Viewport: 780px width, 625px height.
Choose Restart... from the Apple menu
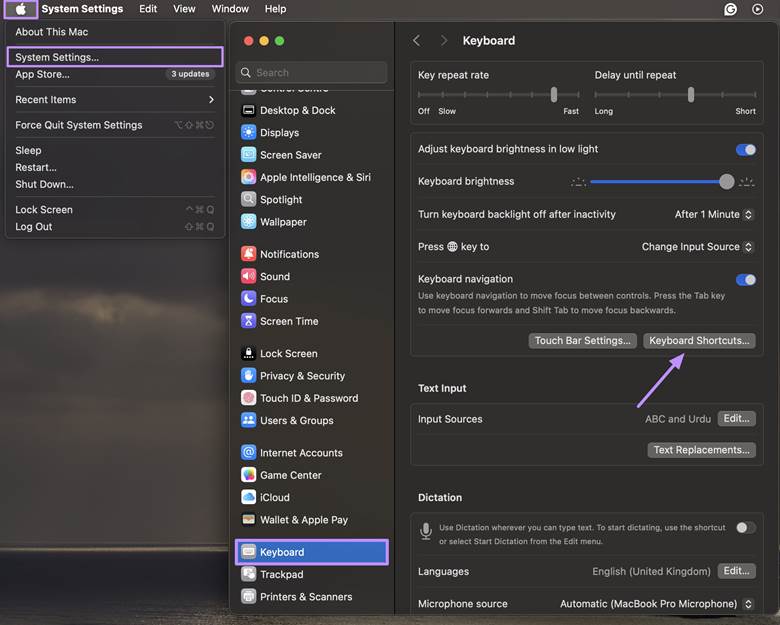pyautogui.click(x=36, y=167)
